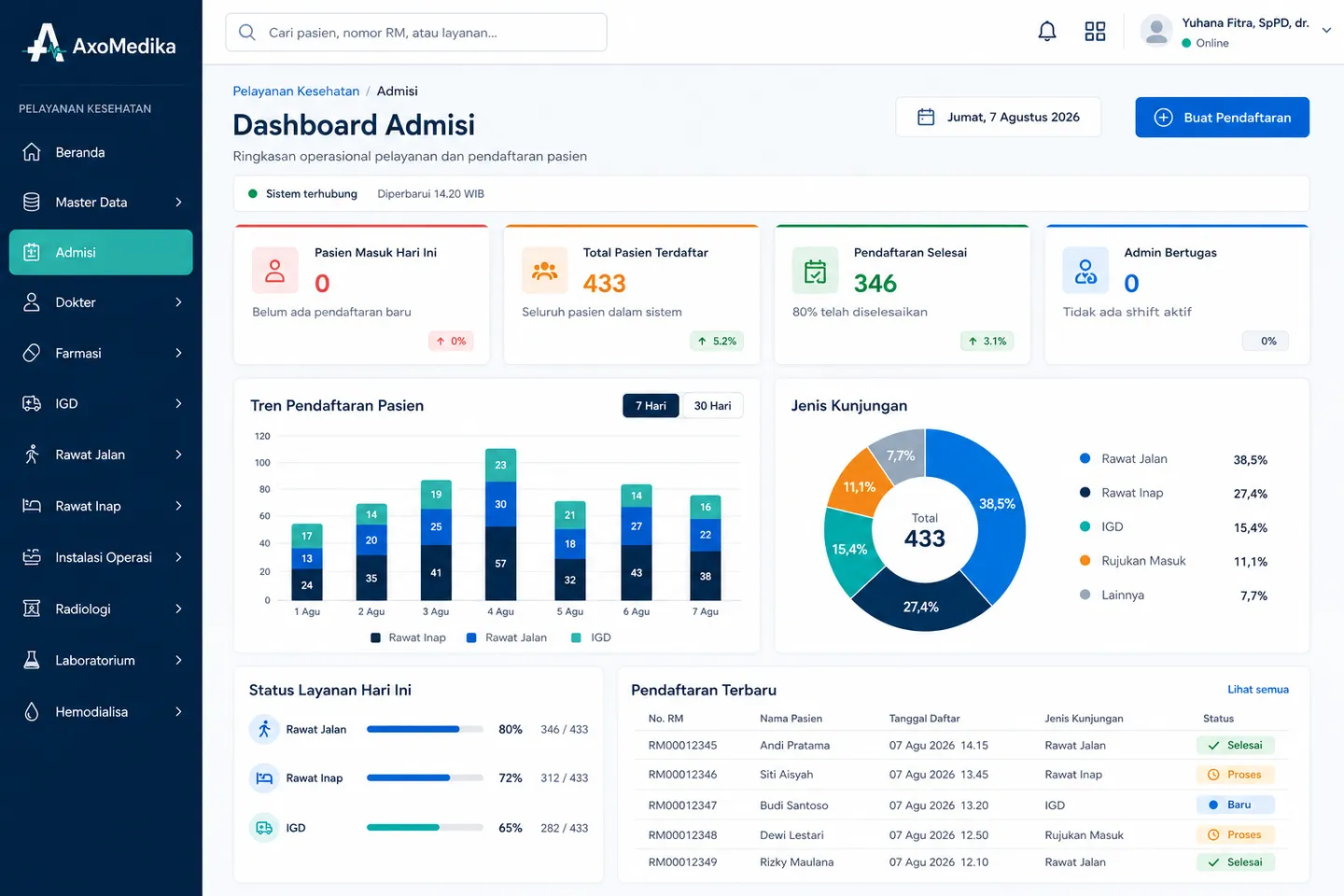Expand the Master Data submenu chevron

point(178,203)
